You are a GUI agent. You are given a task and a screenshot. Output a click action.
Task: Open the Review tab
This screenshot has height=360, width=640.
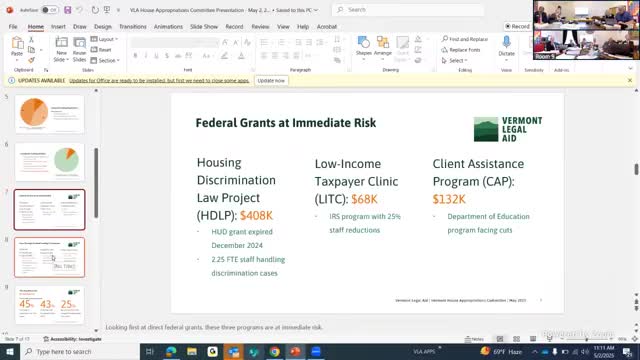(260, 27)
